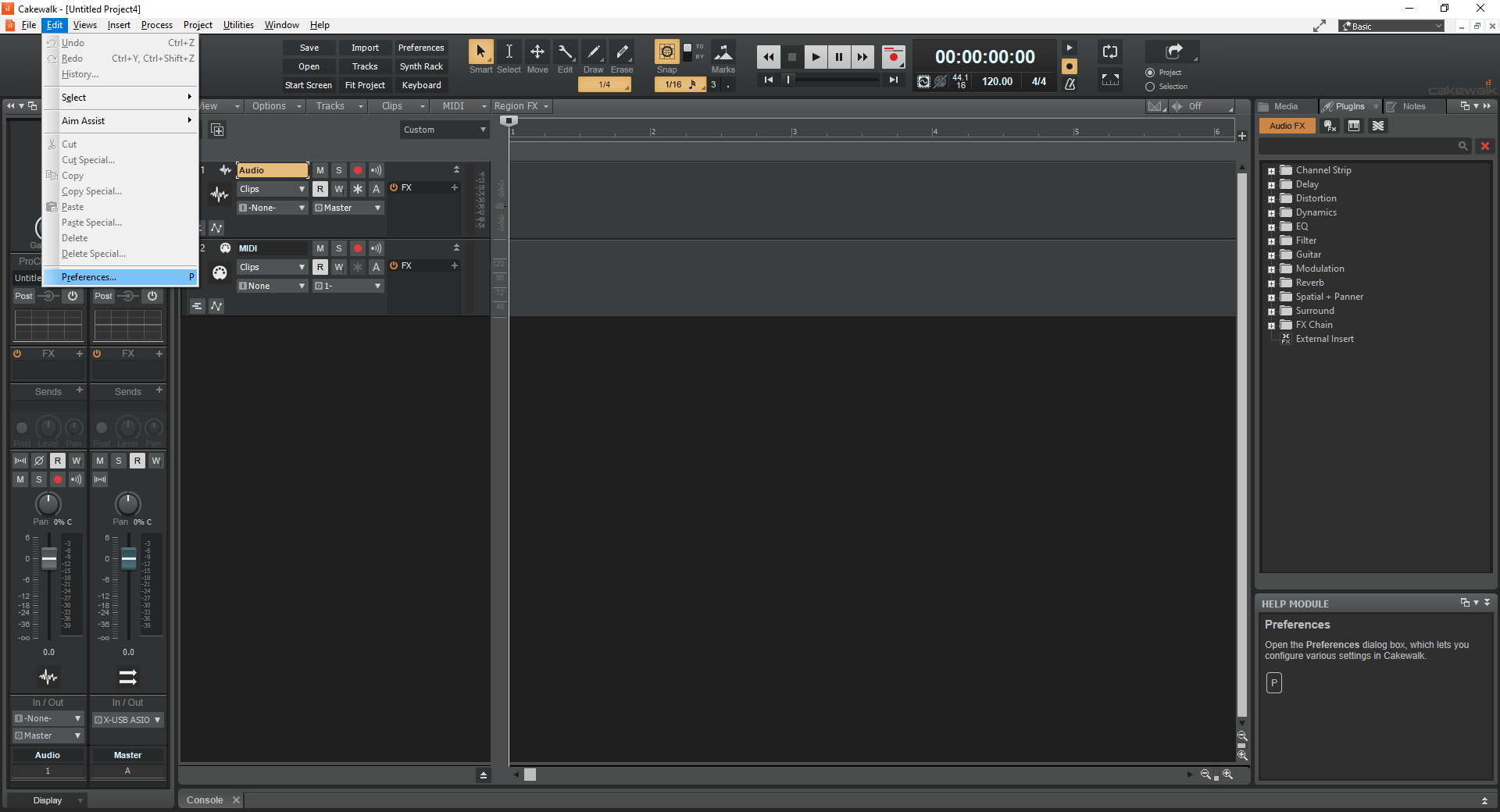Open the Basic workspace dropdown
1500x812 pixels.
pos(1392,26)
